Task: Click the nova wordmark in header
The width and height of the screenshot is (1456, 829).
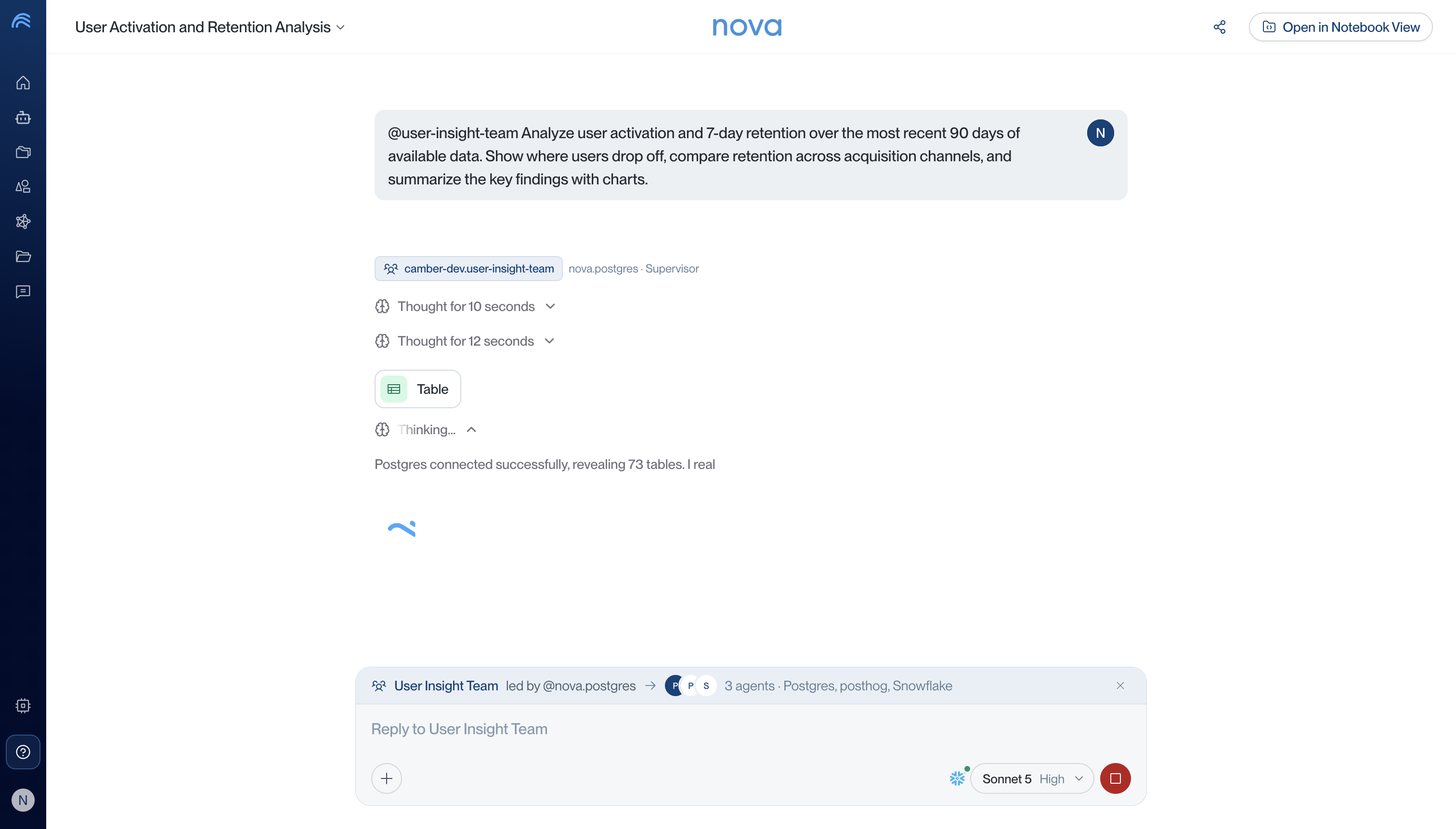Action: tap(746, 27)
